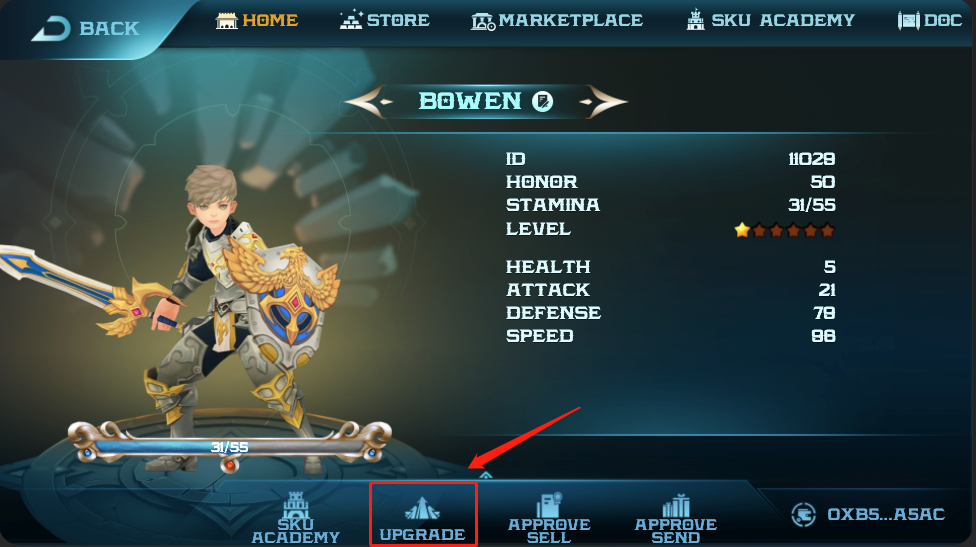The width and height of the screenshot is (976, 547).
Task: Click the wallet icon beside the 0XB5 address
Action: click(x=803, y=515)
